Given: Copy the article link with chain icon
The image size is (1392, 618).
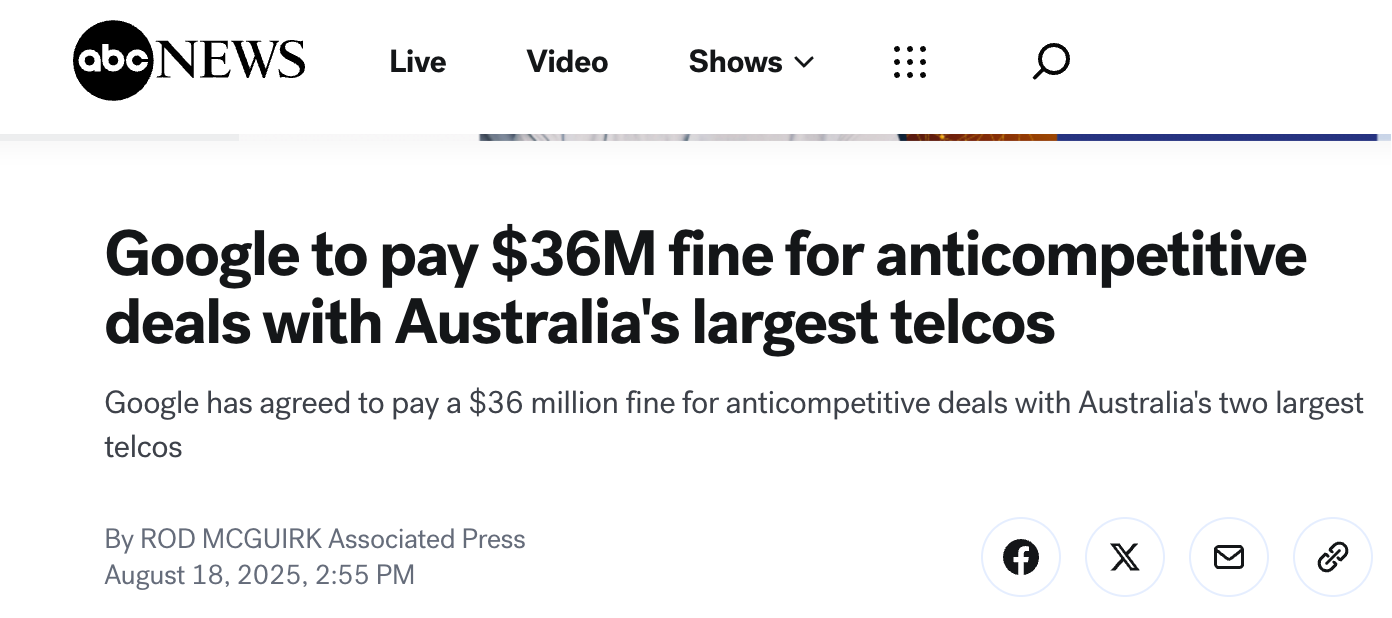Looking at the screenshot, I should [x=1332, y=557].
